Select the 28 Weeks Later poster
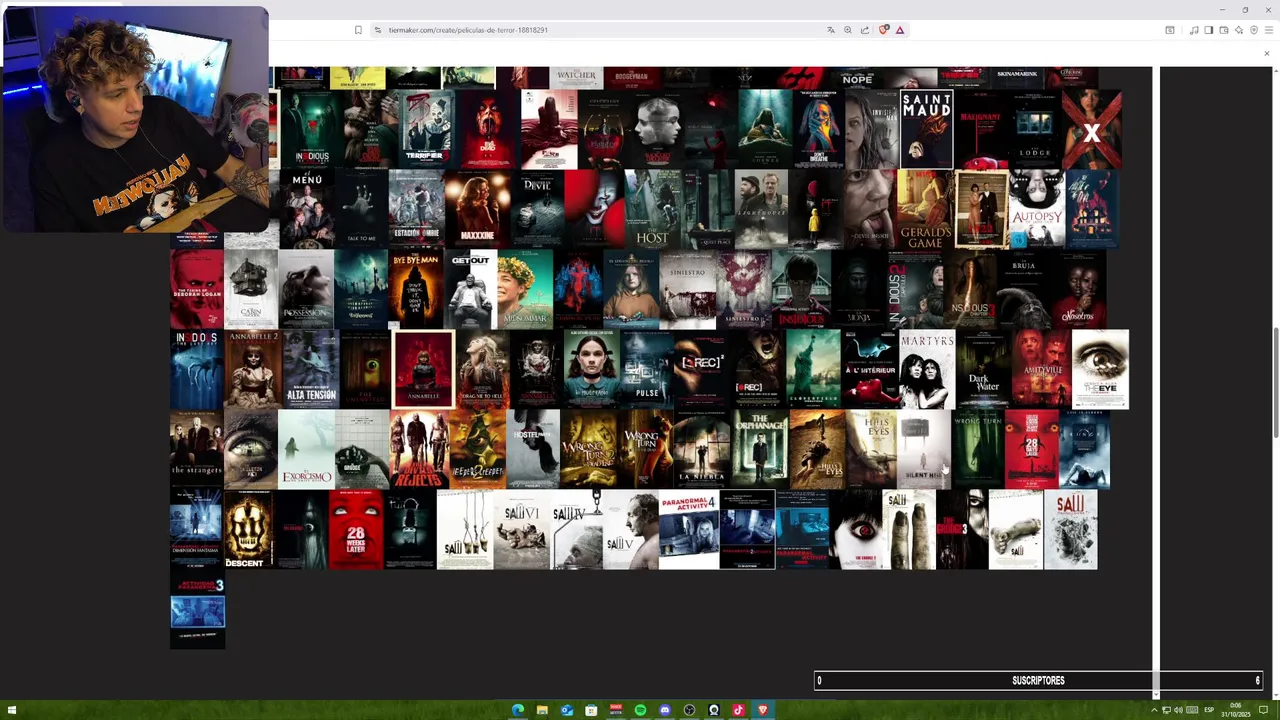 (x=356, y=529)
